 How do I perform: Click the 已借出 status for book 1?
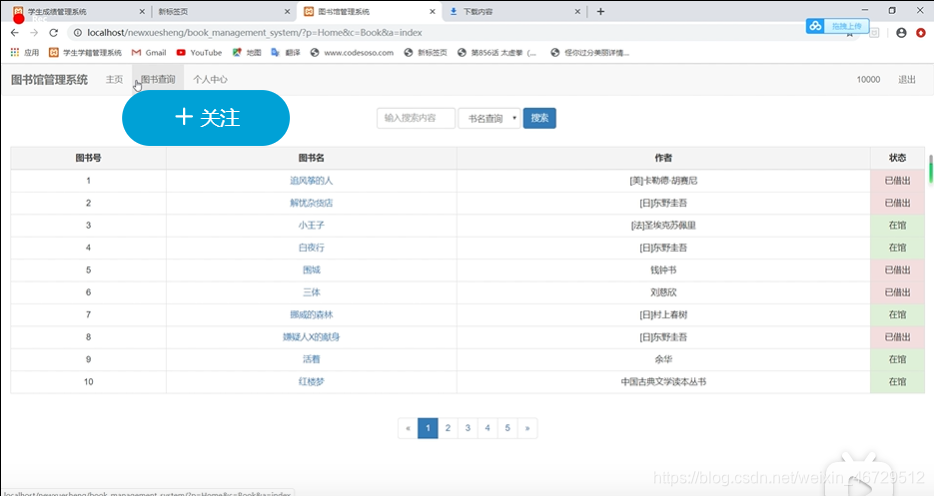pos(897,180)
